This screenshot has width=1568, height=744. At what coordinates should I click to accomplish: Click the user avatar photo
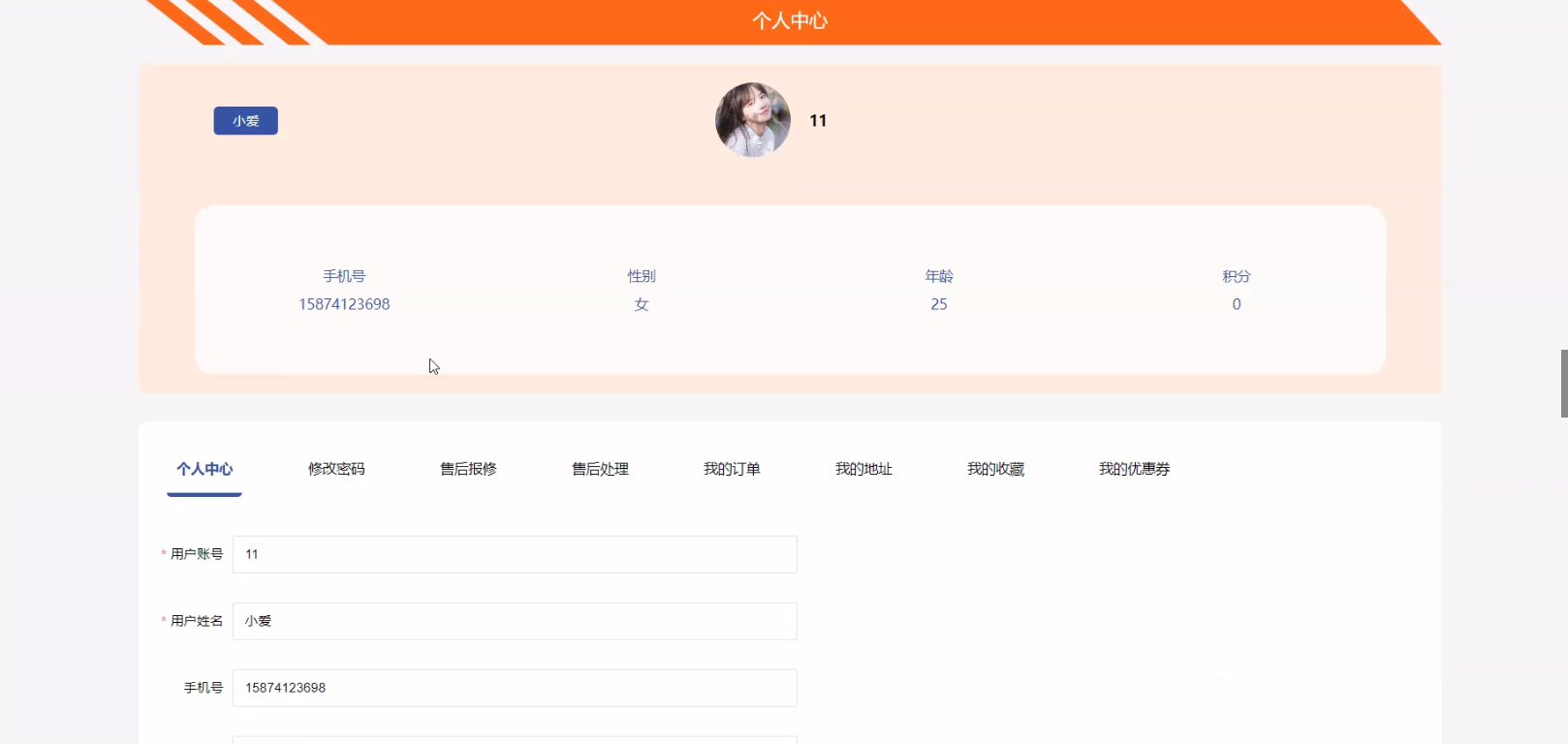click(x=753, y=120)
